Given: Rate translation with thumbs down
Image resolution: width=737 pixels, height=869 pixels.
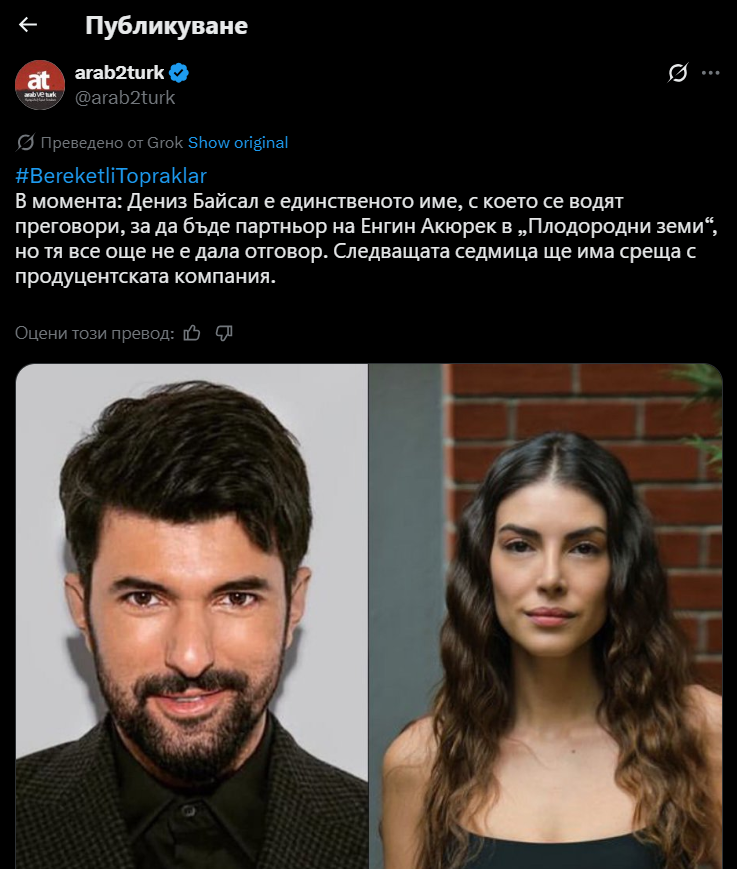Looking at the screenshot, I should 224,333.
